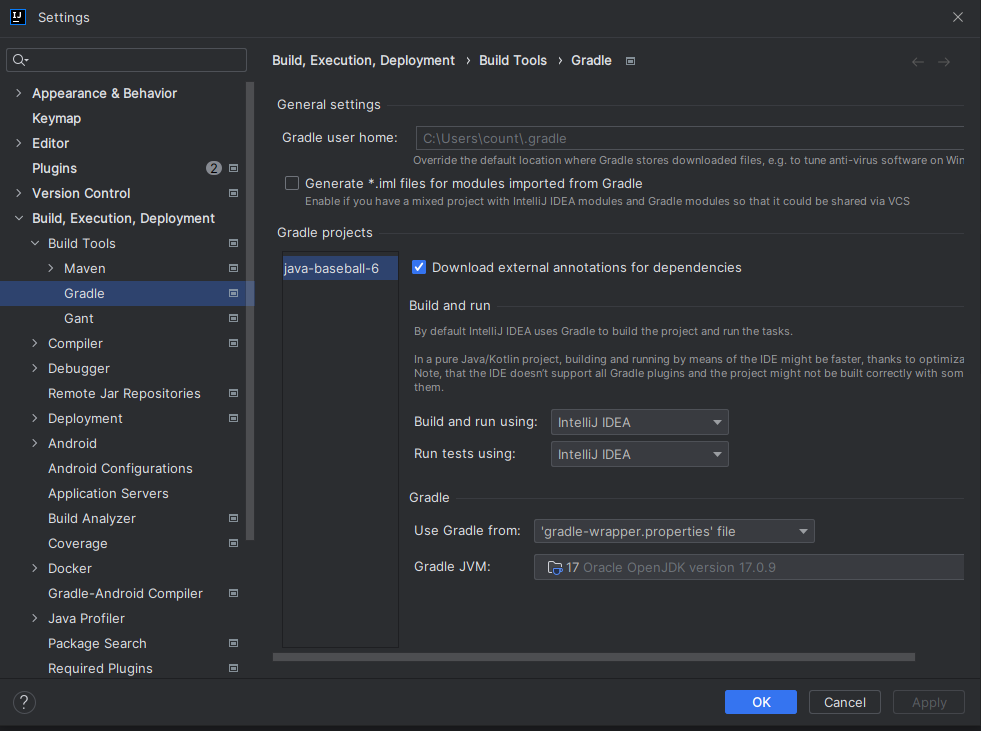Click the project icon beside Gant
981x731 pixels.
point(233,319)
